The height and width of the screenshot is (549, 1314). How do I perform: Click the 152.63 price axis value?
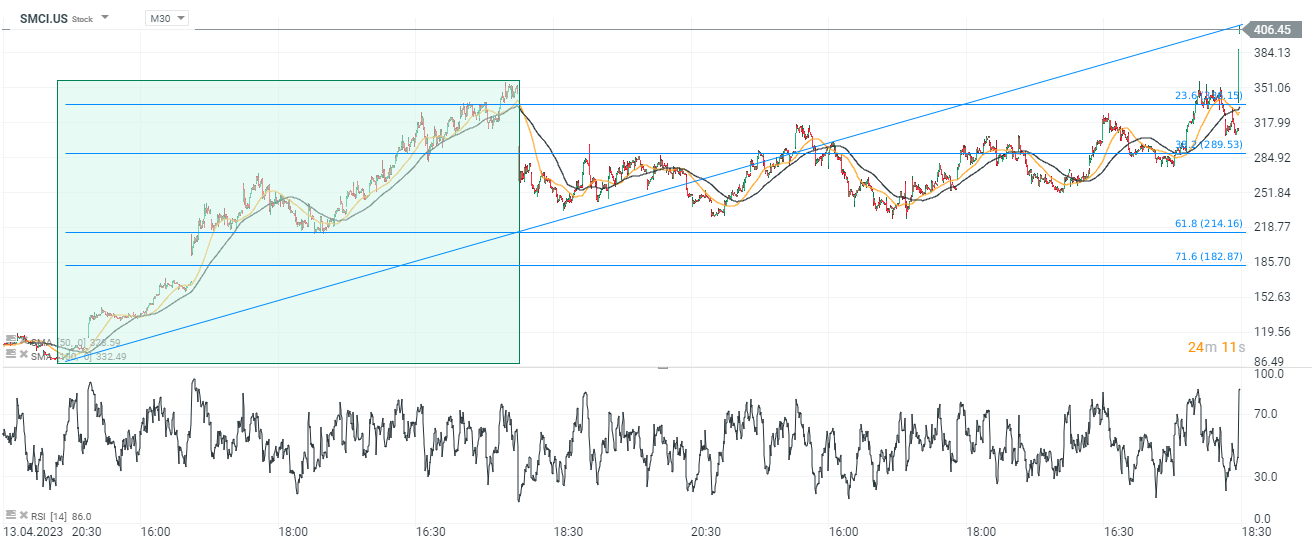point(1272,296)
